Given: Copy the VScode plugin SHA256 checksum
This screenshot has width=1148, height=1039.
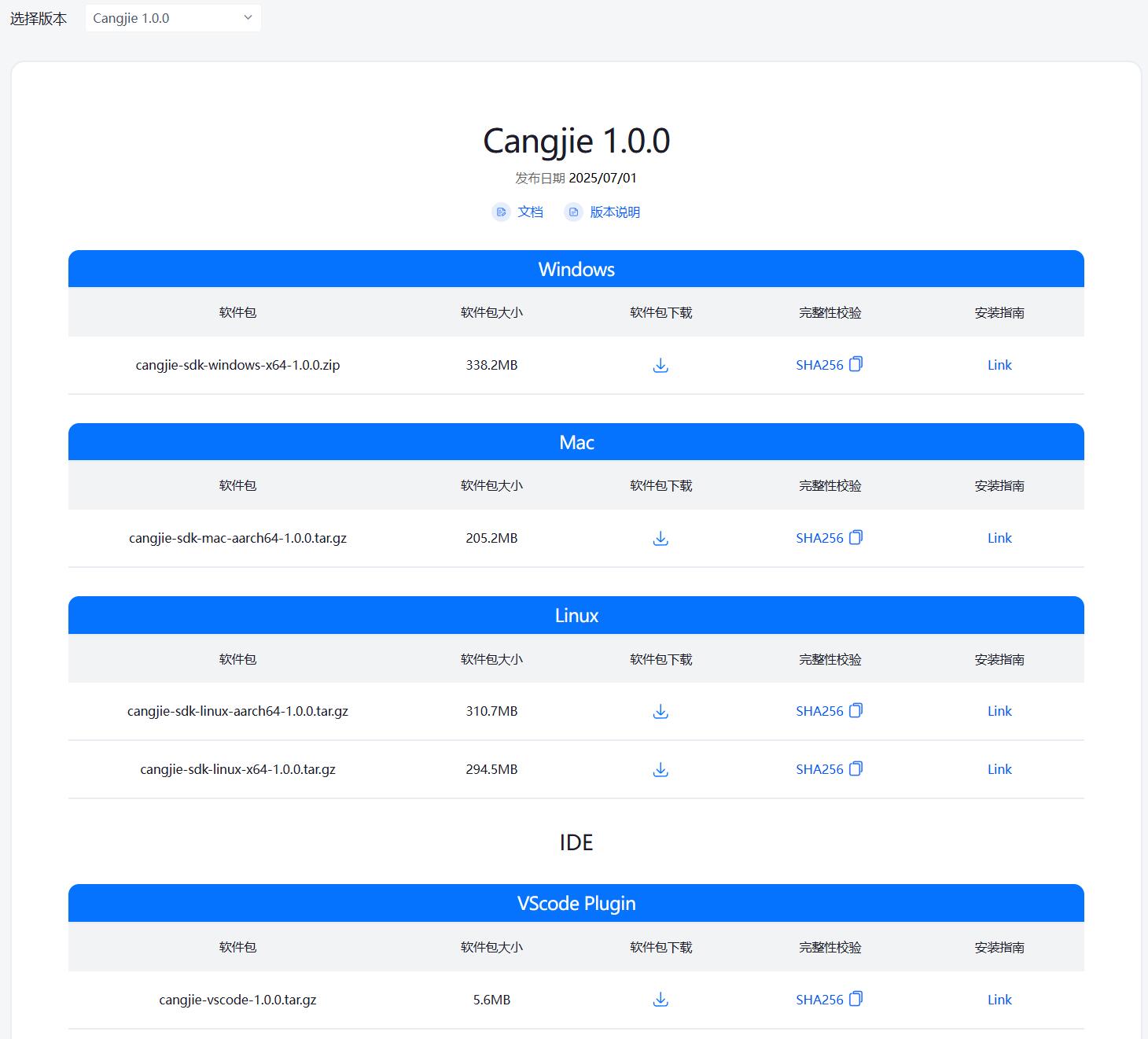Looking at the screenshot, I should click(x=856, y=999).
